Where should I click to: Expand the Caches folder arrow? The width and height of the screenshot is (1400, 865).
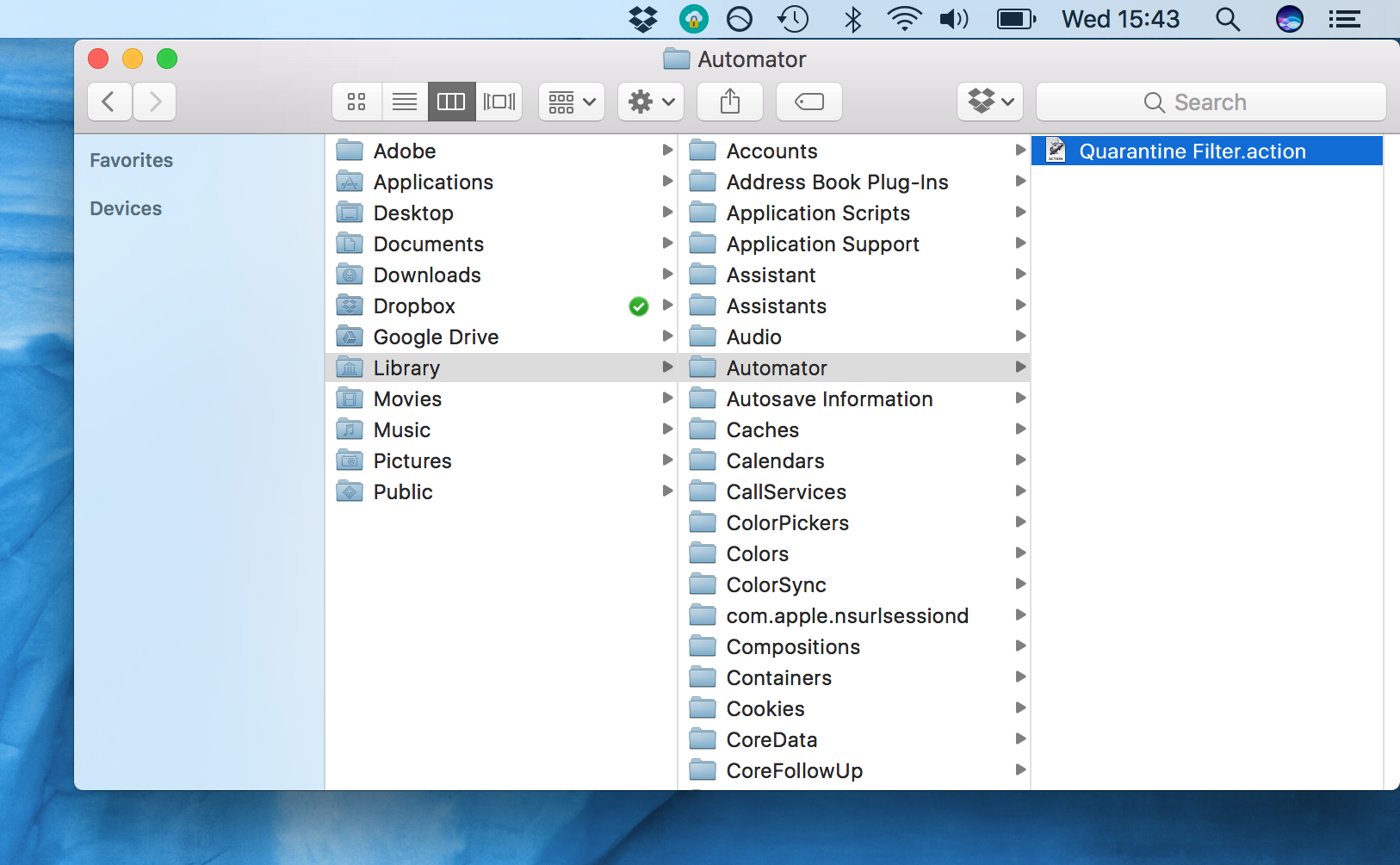click(1020, 429)
